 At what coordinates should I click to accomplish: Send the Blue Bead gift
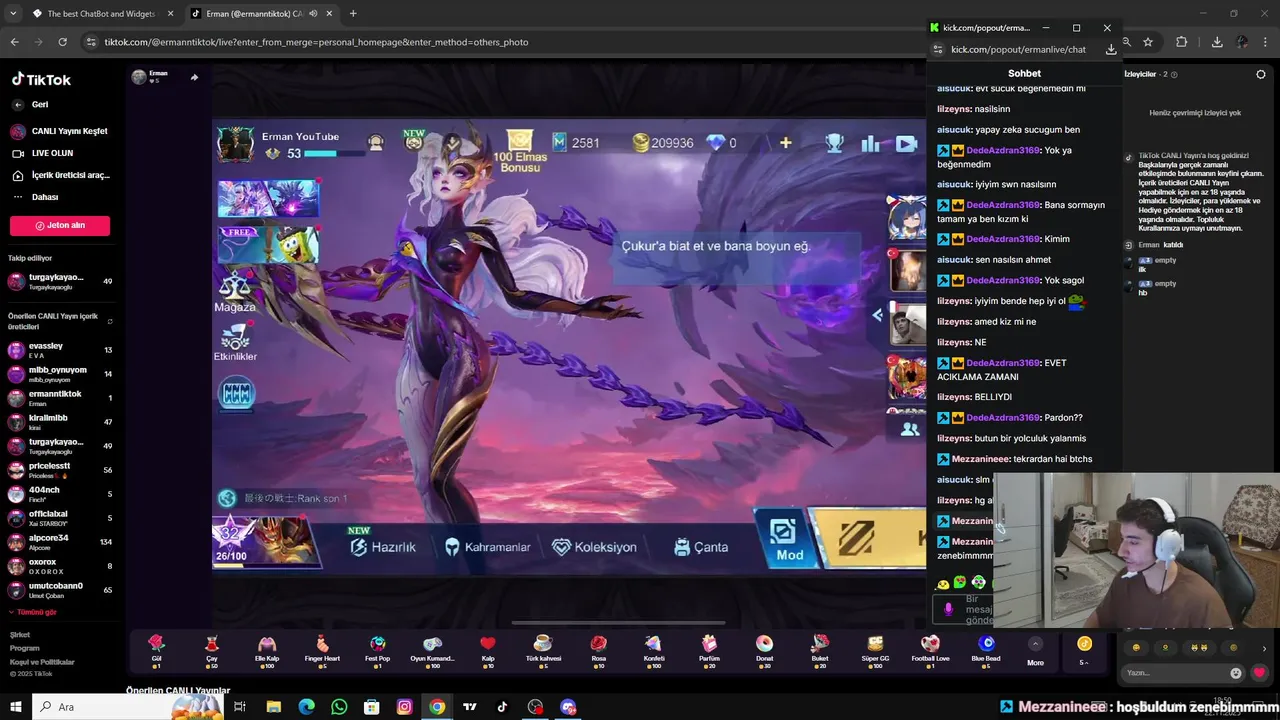click(986, 649)
